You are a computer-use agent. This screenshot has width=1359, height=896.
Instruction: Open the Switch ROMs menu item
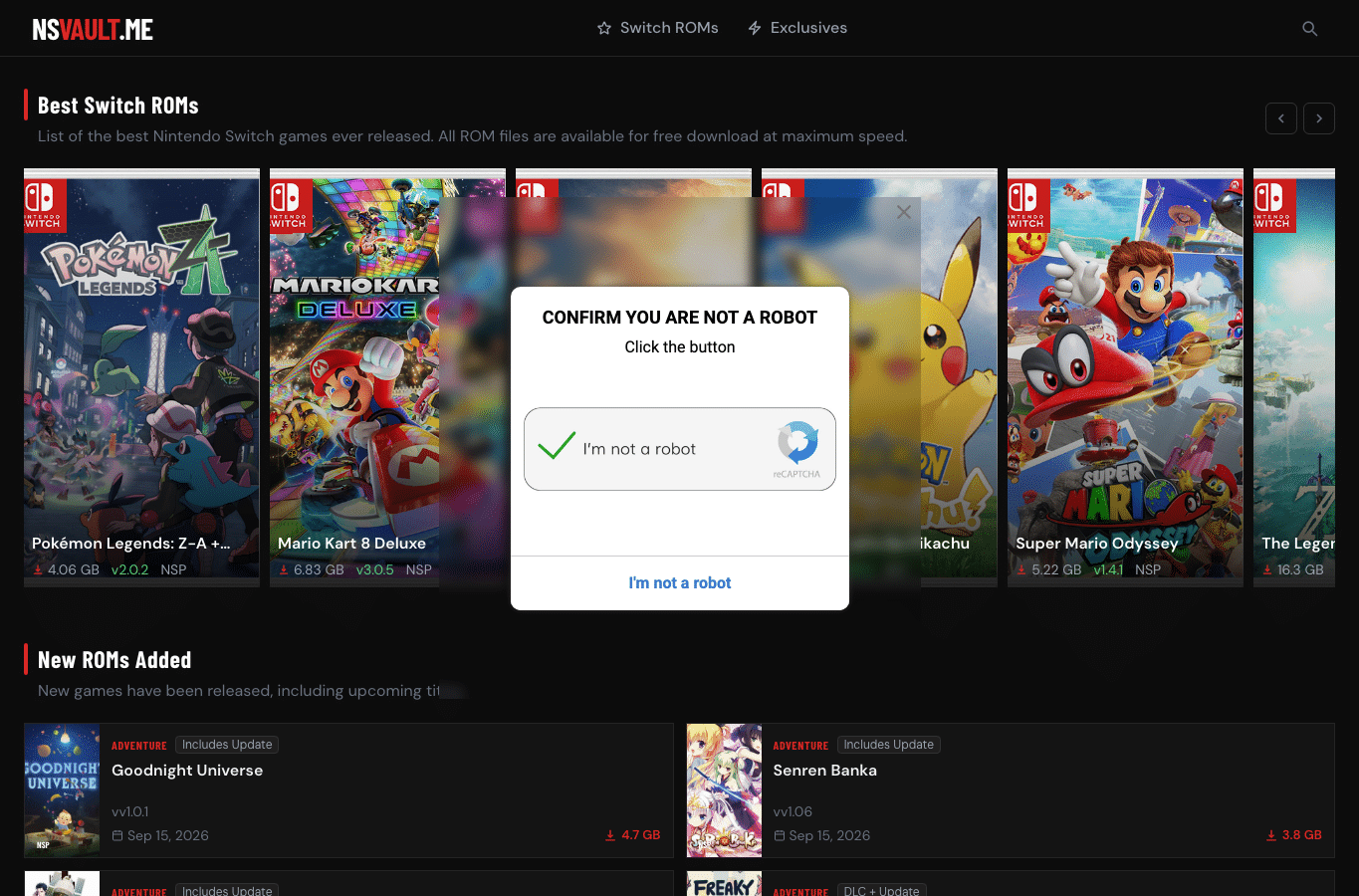click(657, 28)
